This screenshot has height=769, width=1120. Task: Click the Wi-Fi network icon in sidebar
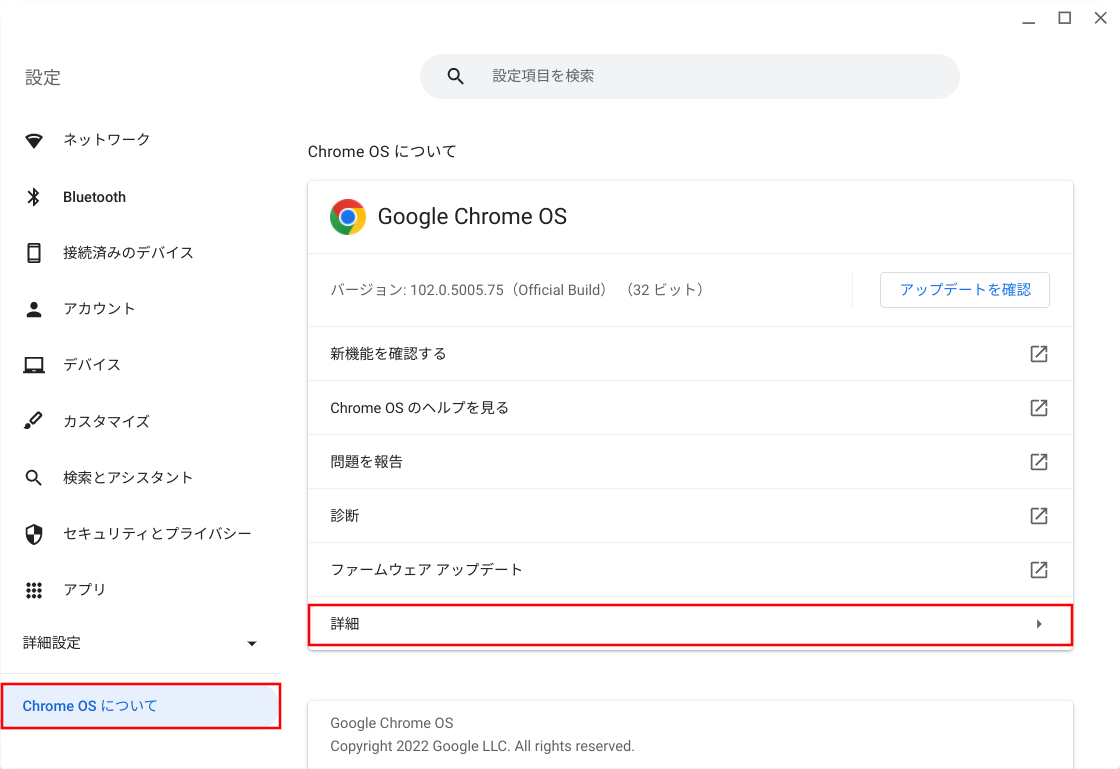pos(34,140)
